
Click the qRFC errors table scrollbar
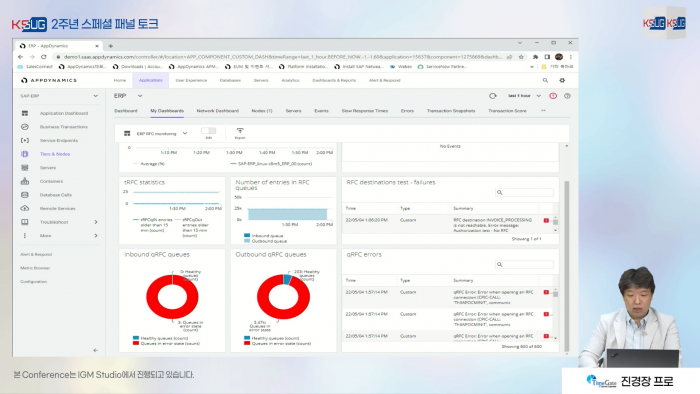(555, 294)
